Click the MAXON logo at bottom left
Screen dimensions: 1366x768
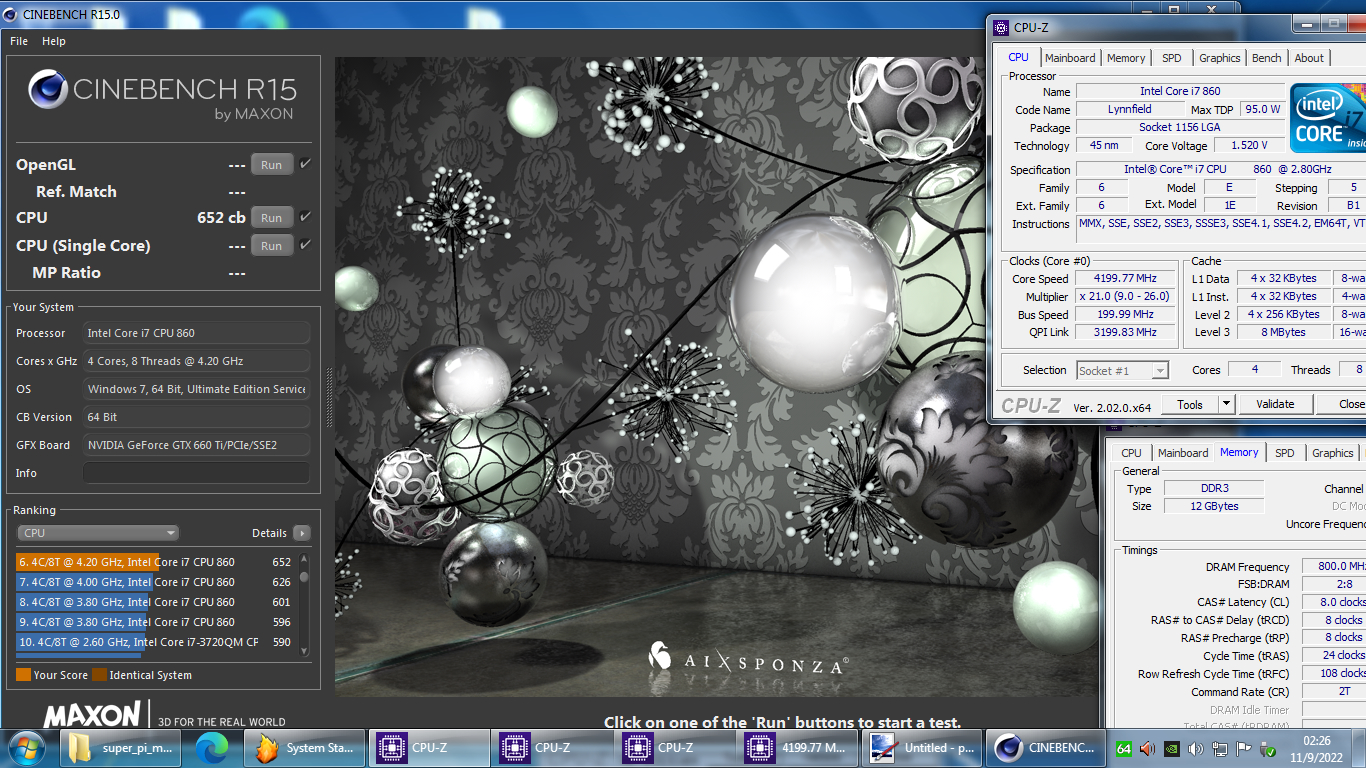[92, 714]
